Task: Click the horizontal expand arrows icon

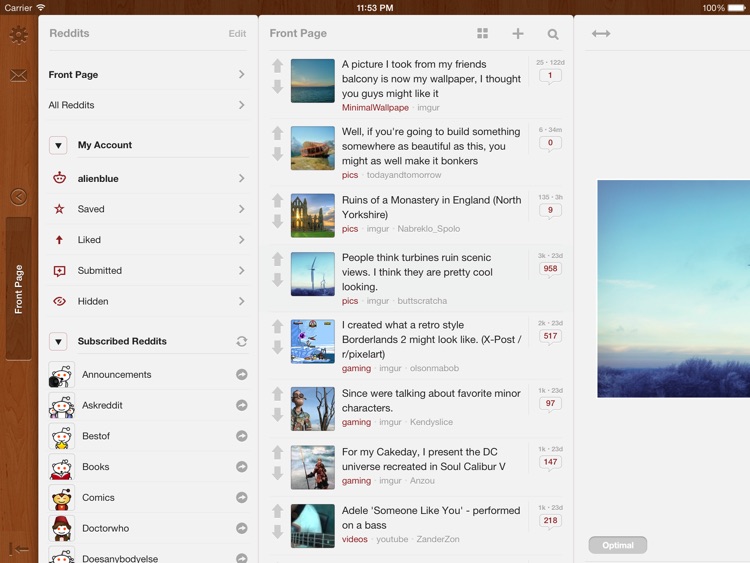Action: point(601,33)
